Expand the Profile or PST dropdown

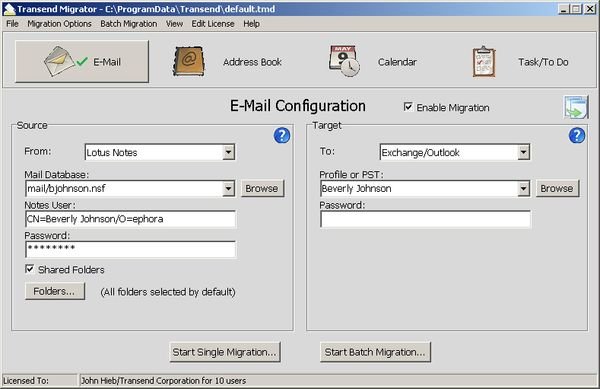[523, 189]
